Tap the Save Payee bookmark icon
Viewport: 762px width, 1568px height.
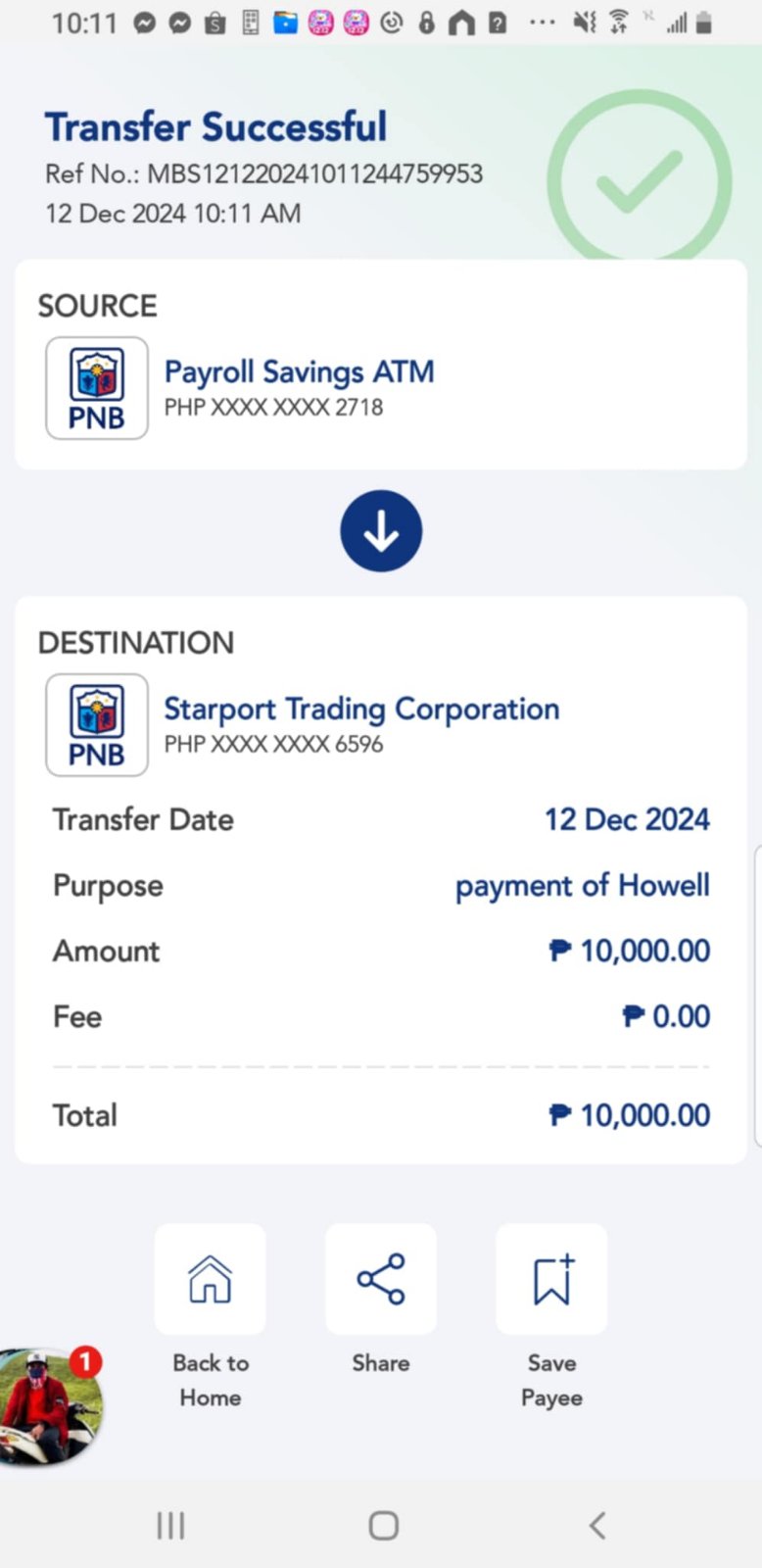coord(551,1279)
